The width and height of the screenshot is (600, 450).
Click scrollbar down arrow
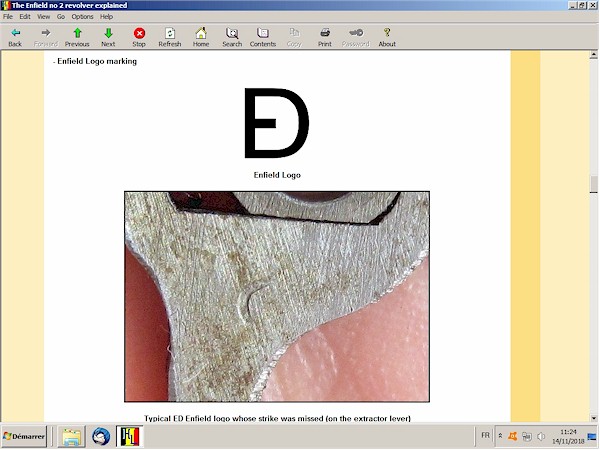click(x=594, y=417)
